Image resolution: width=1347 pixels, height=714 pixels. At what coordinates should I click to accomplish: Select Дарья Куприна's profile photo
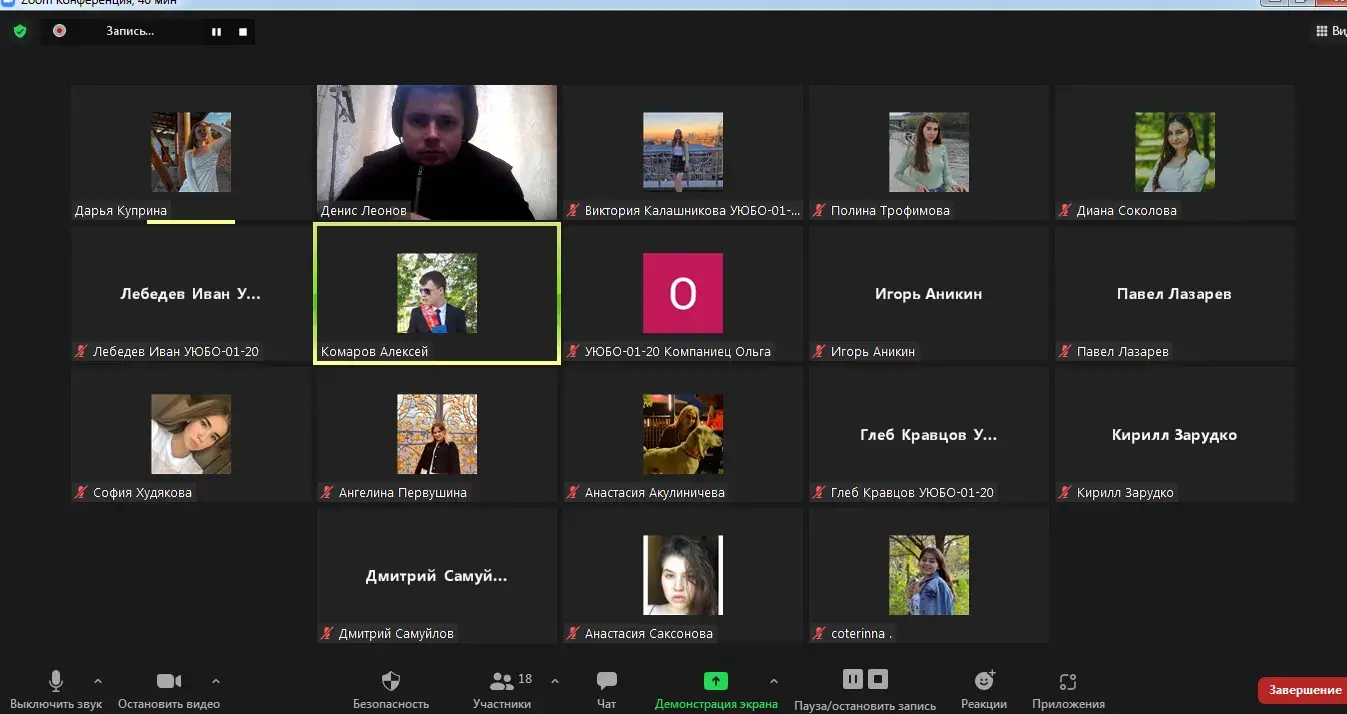tap(191, 152)
